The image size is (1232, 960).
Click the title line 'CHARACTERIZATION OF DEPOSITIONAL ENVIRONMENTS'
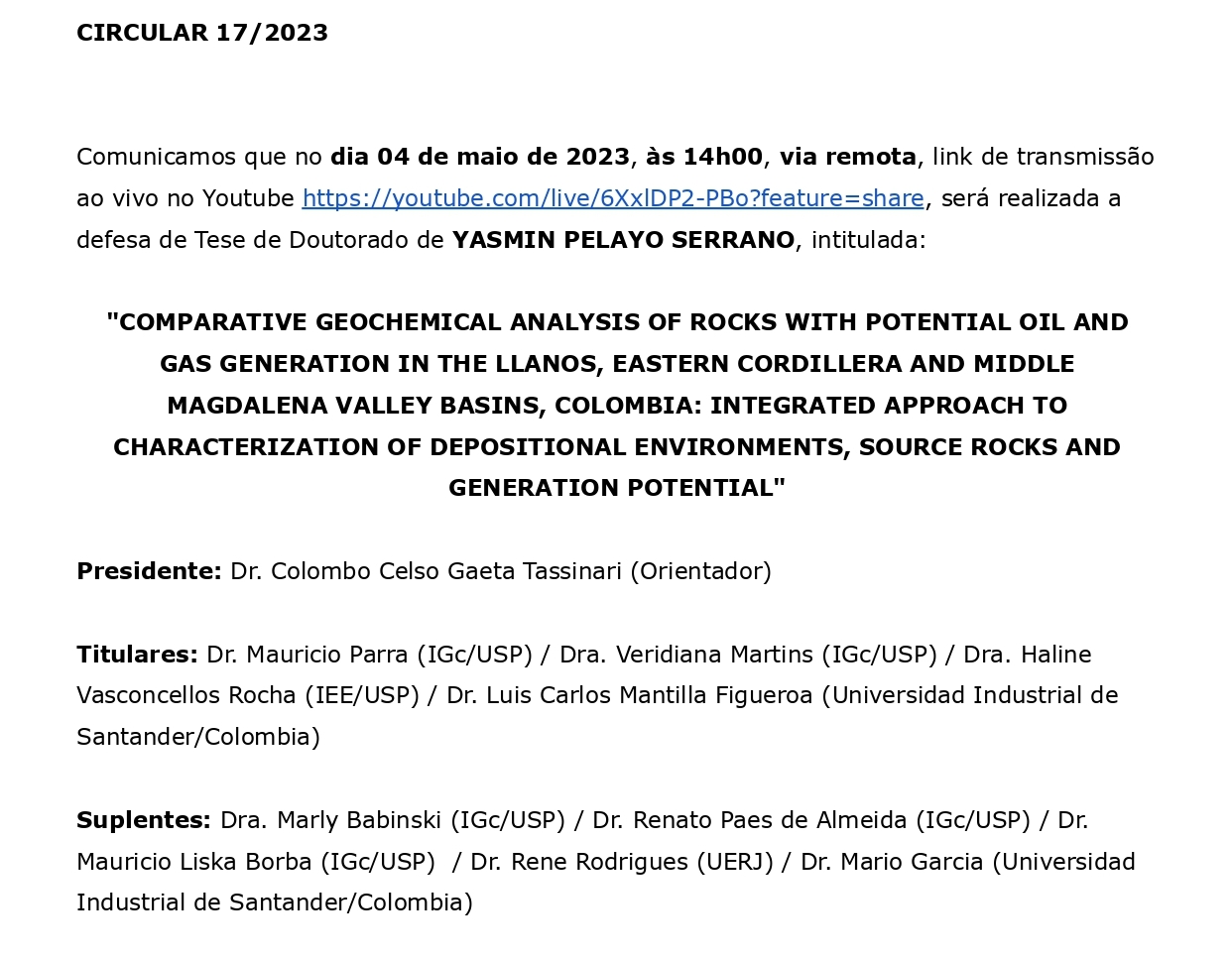tap(617, 447)
